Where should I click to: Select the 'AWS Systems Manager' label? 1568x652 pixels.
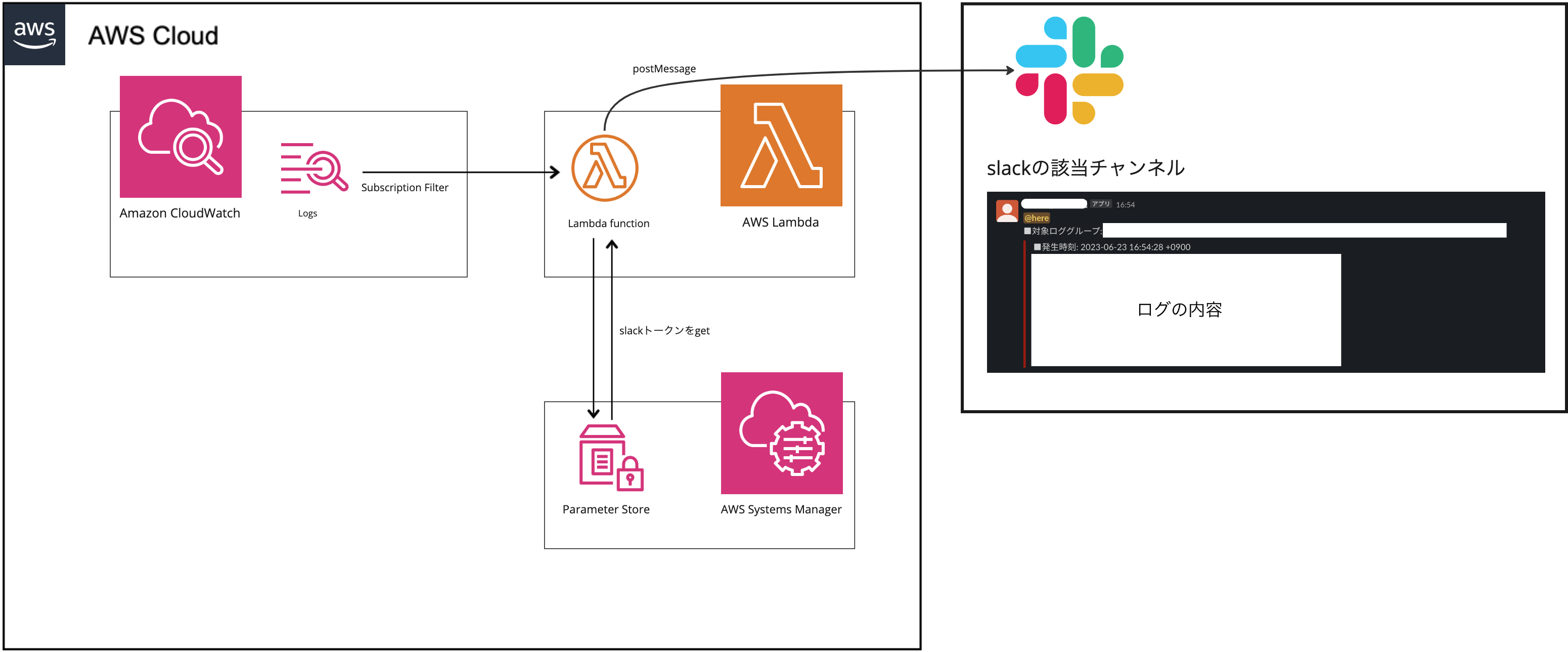[781, 509]
